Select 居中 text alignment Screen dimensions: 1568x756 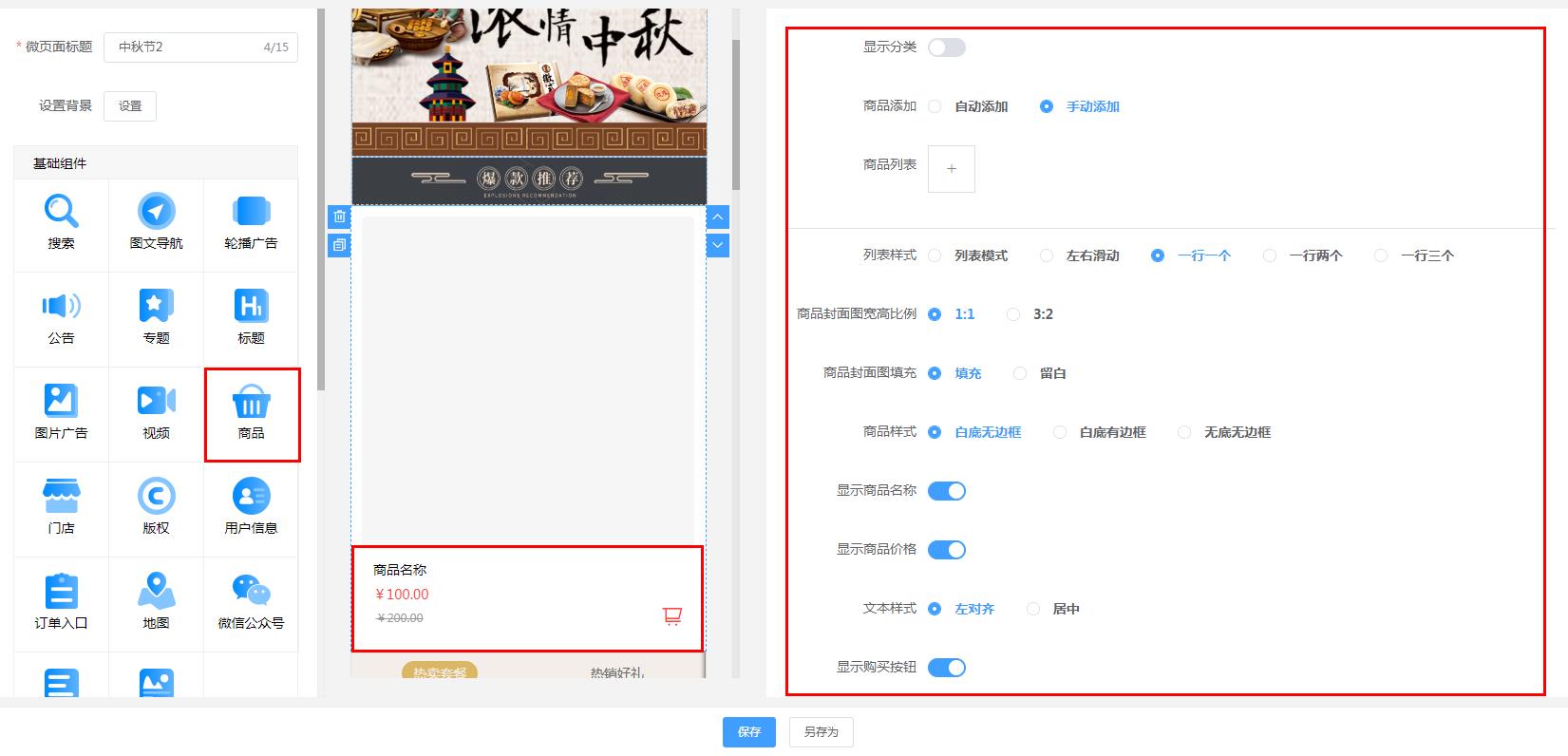click(x=1053, y=609)
